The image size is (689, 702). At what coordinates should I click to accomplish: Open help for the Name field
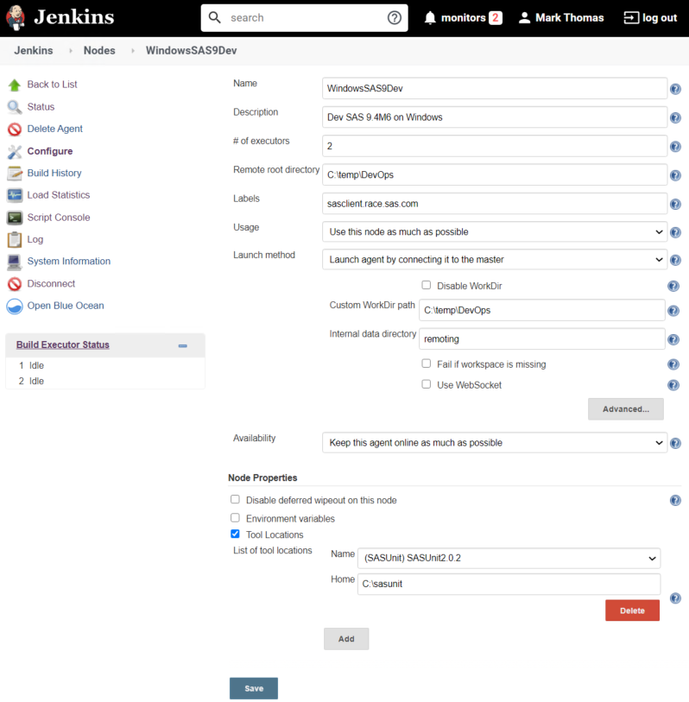[675, 89]
